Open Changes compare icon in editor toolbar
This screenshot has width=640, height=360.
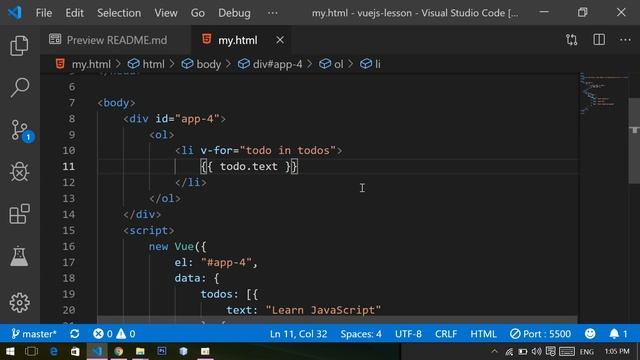pyautogui.click(x=571, y=40)
